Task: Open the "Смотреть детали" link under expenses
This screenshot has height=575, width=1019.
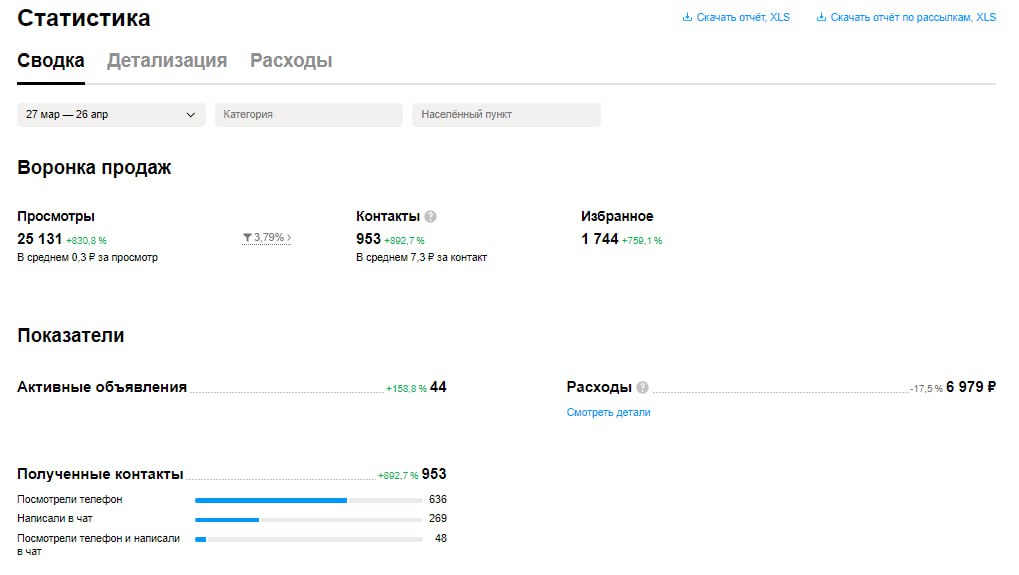Action: 608,412
